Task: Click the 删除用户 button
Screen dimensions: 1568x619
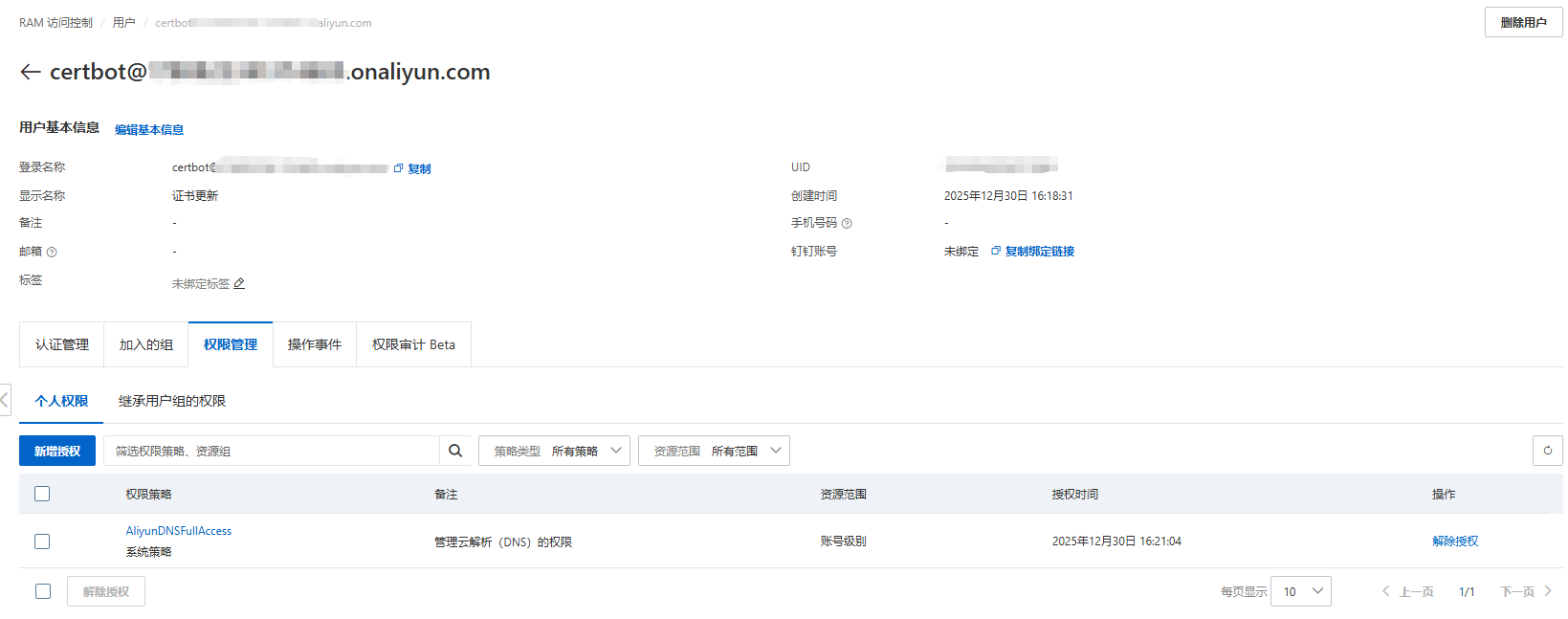Action: pos(1523,22)
